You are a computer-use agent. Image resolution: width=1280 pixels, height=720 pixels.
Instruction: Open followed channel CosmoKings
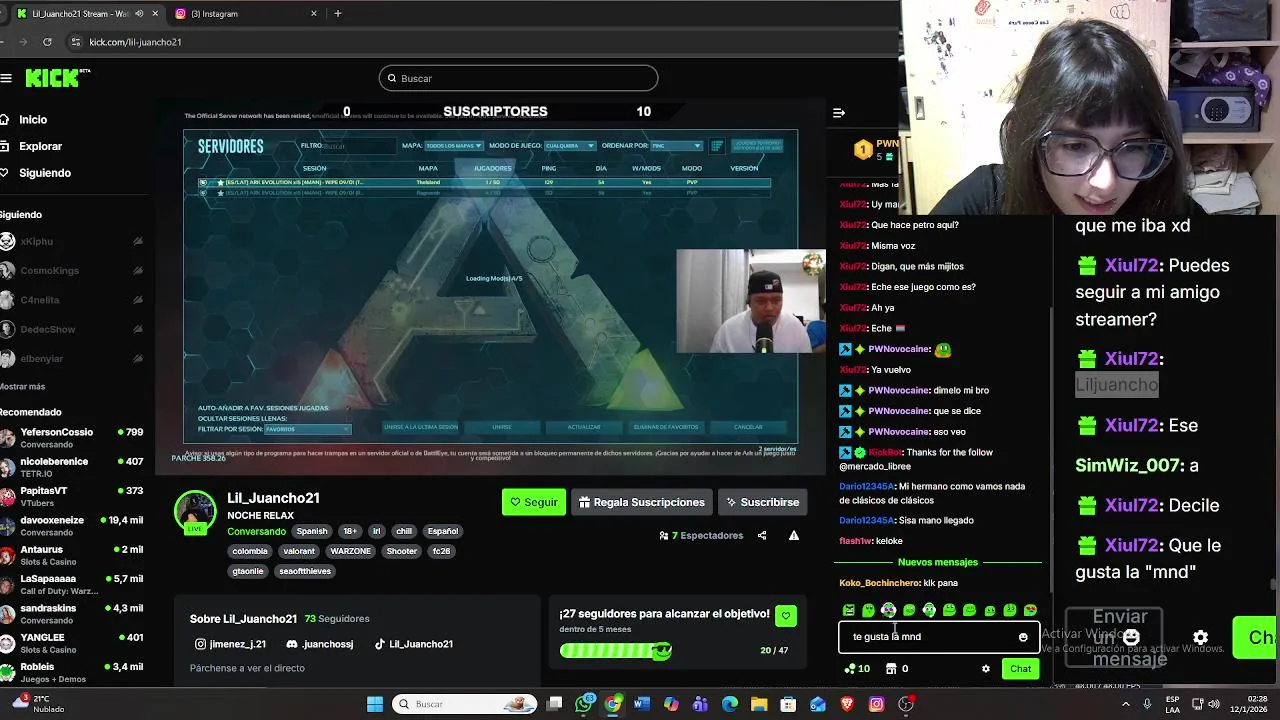73,270
